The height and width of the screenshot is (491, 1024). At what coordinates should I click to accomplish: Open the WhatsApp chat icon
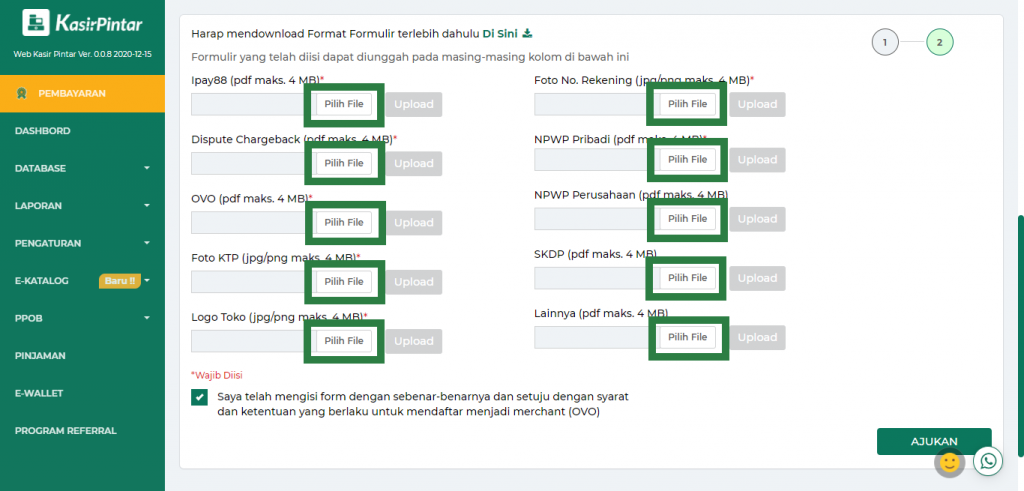pyautogui.click(x=989, y=460)
